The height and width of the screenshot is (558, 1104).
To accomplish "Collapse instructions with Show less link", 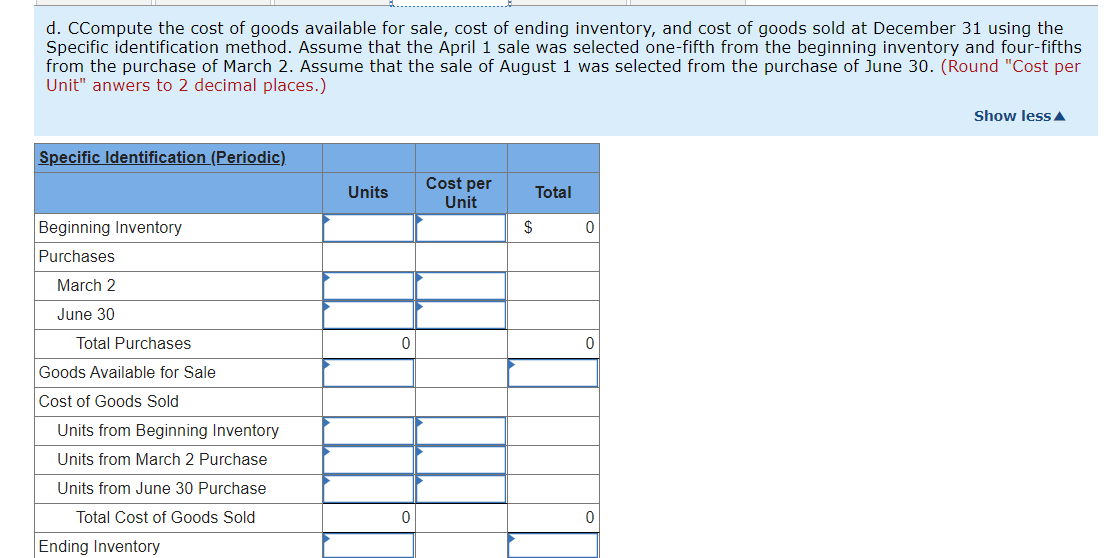I will pos(1020,116).
